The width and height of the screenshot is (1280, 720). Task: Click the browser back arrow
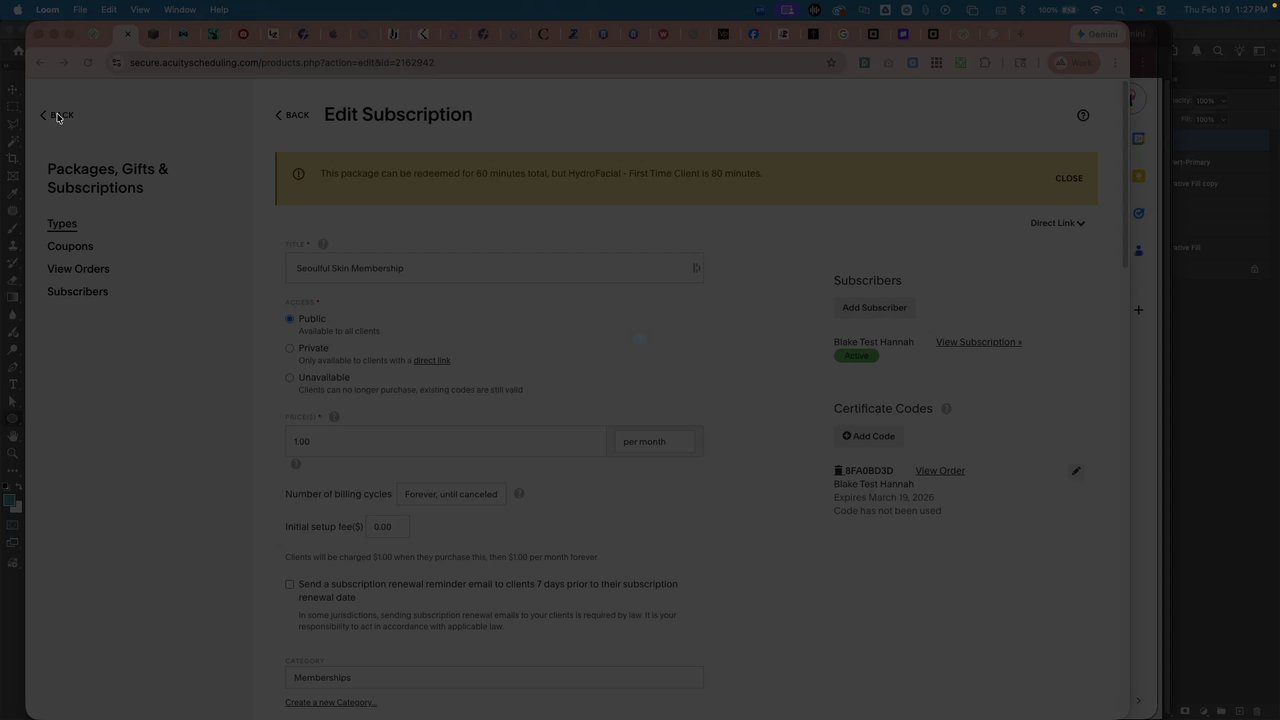coord(40,62)
